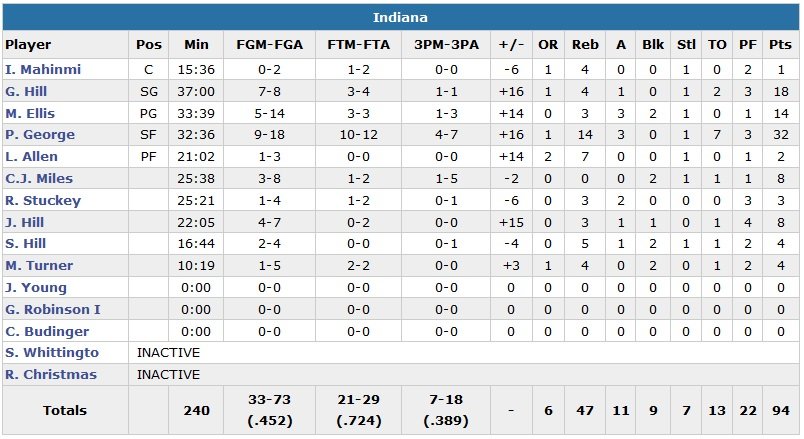Select M. Turner player link
The height and width of the screenshot is (439, 804).
point(39,266)
